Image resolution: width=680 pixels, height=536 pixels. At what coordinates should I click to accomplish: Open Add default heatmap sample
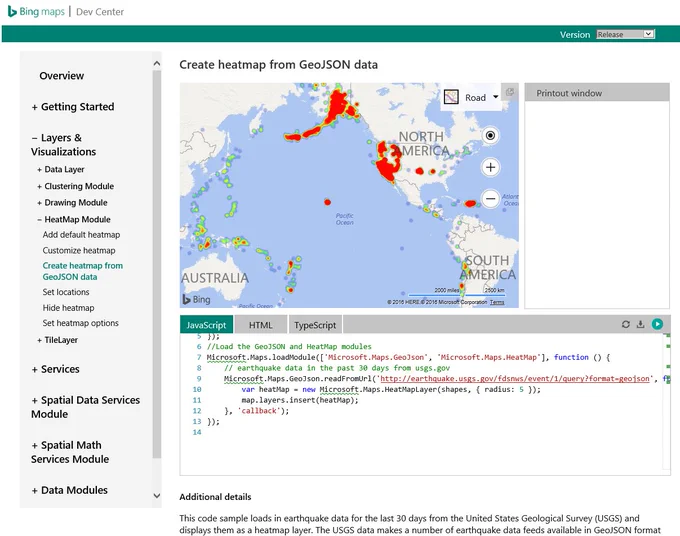point(81,235)
